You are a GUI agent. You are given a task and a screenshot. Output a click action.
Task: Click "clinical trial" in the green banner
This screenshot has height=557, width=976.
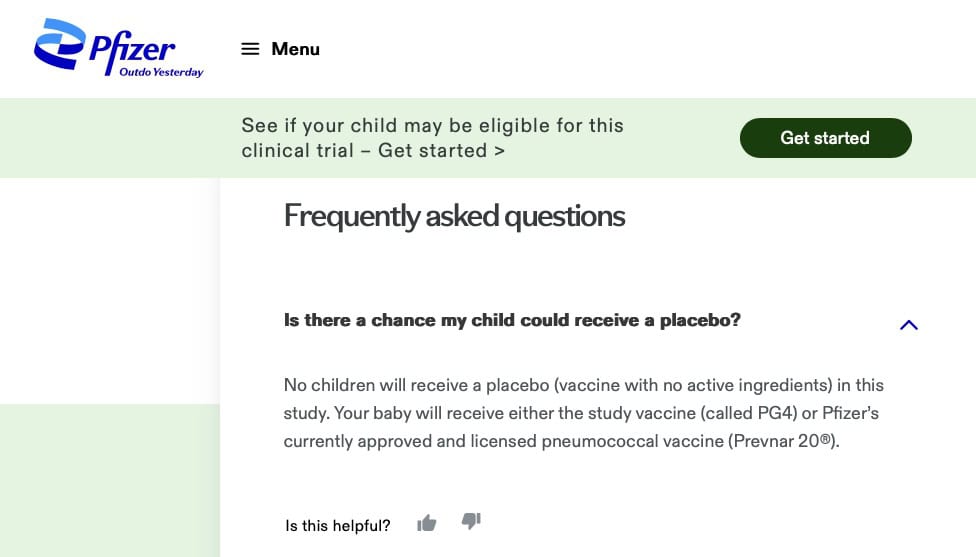point(297,151)
